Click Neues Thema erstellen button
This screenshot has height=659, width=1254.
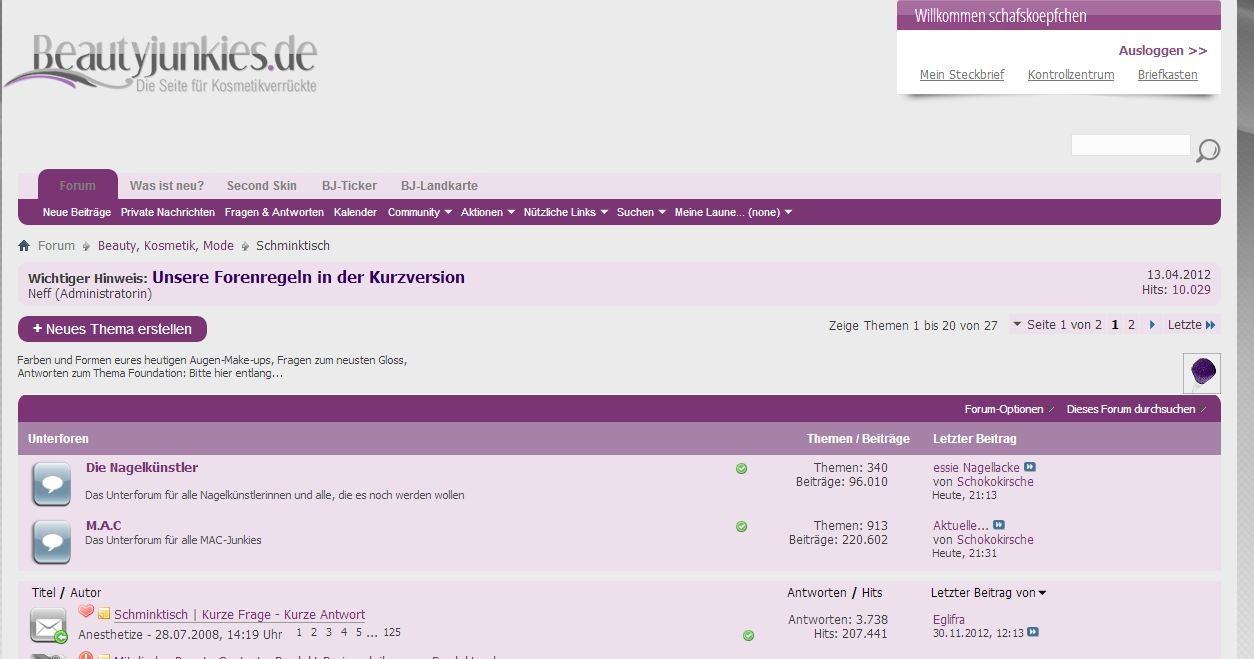[x=112, y=329]
